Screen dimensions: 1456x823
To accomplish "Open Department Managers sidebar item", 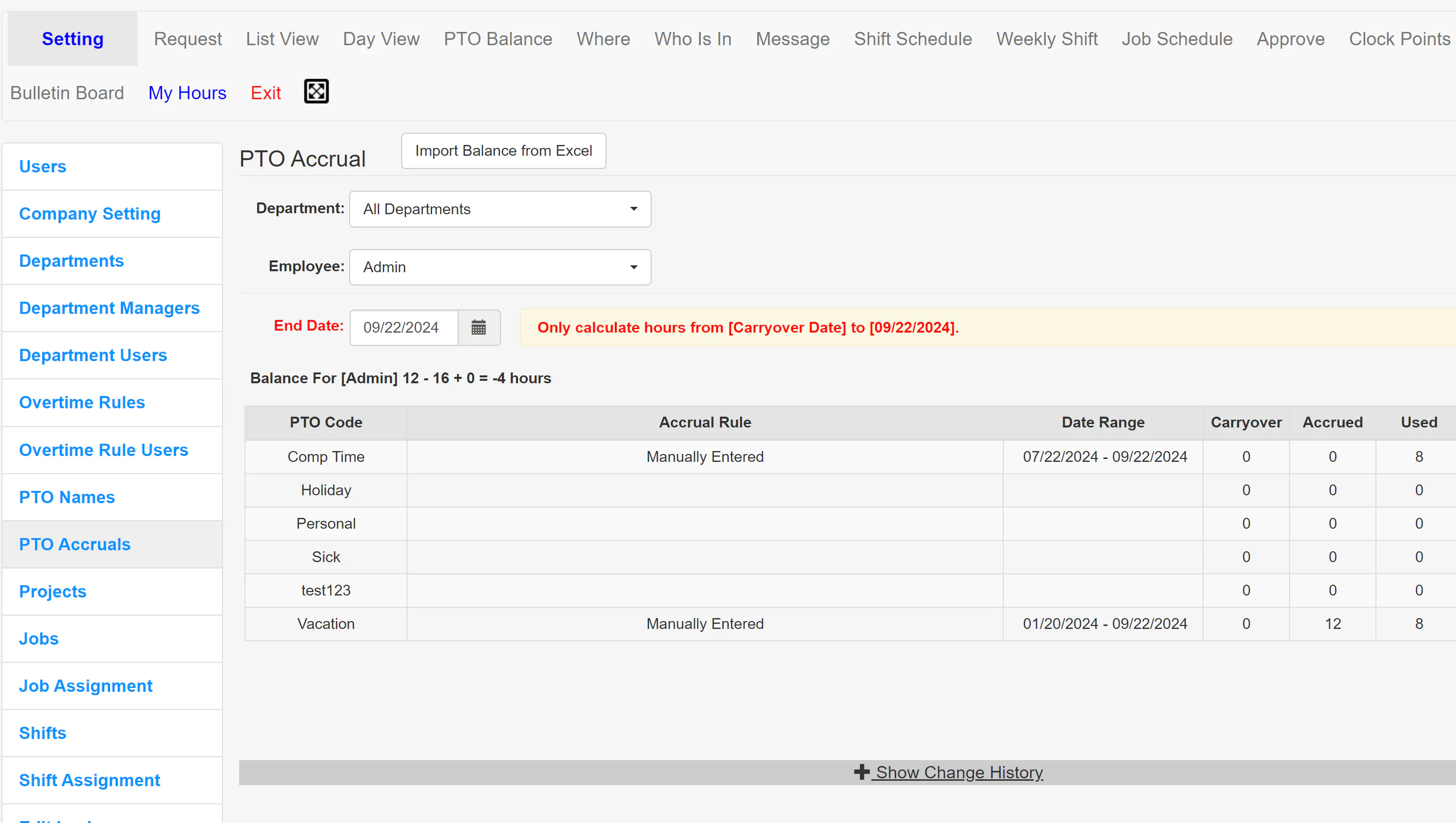I will click(x=112, y=308).
